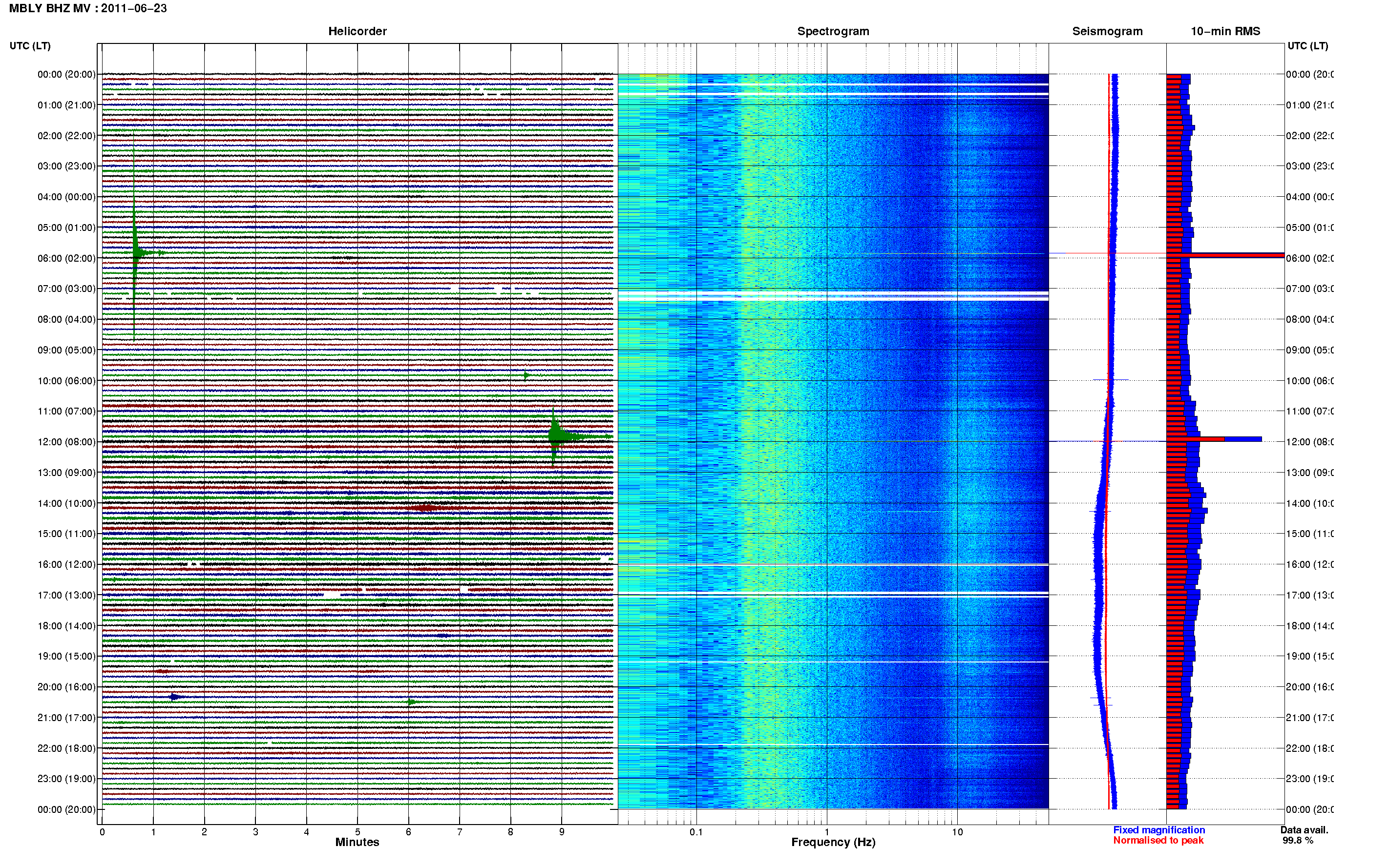Click the left '02:00 (22:00)' time label
1389x868 pixels.
[66, 136]
